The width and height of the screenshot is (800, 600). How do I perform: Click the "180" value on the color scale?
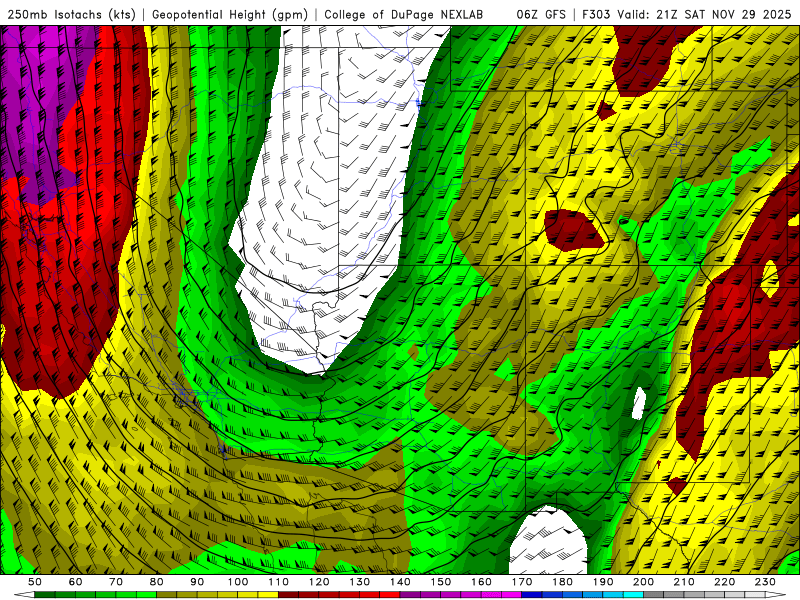point(562,582)
